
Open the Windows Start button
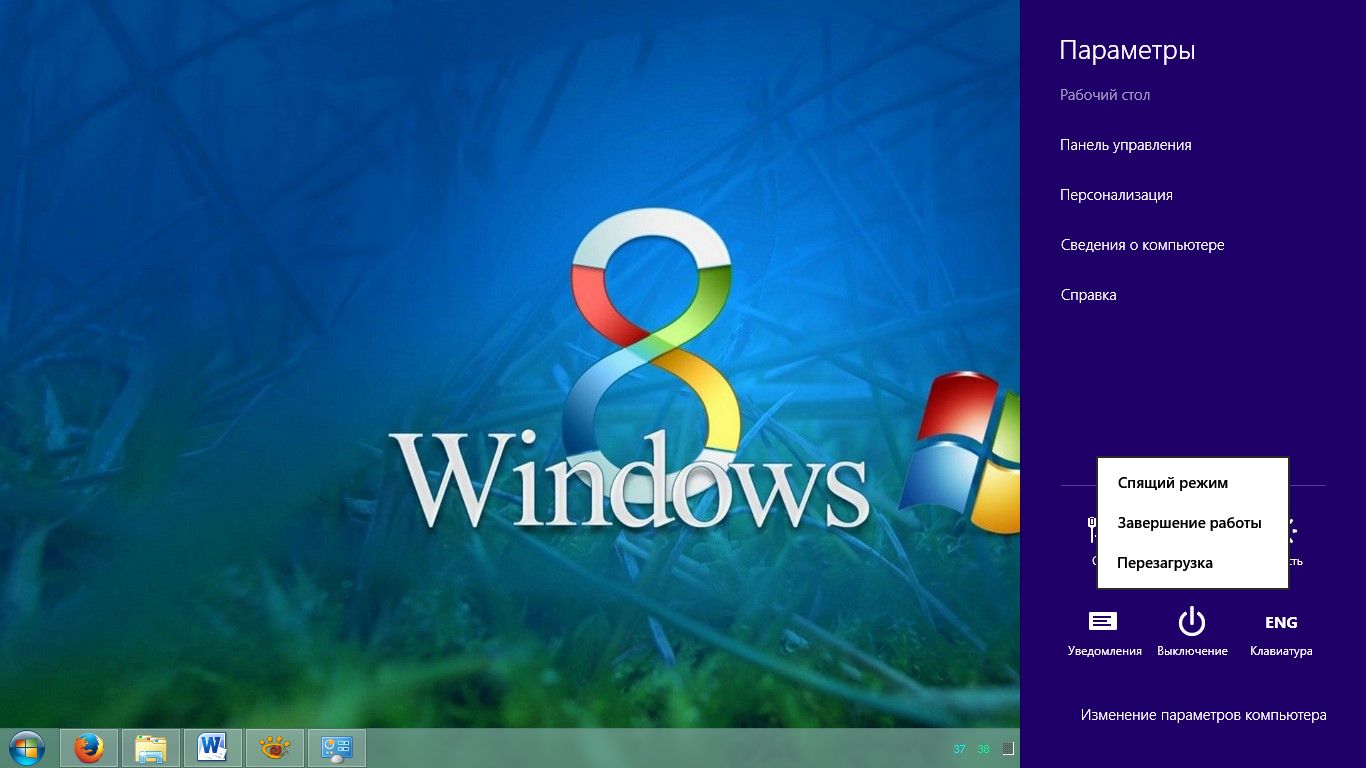point(27,748)
